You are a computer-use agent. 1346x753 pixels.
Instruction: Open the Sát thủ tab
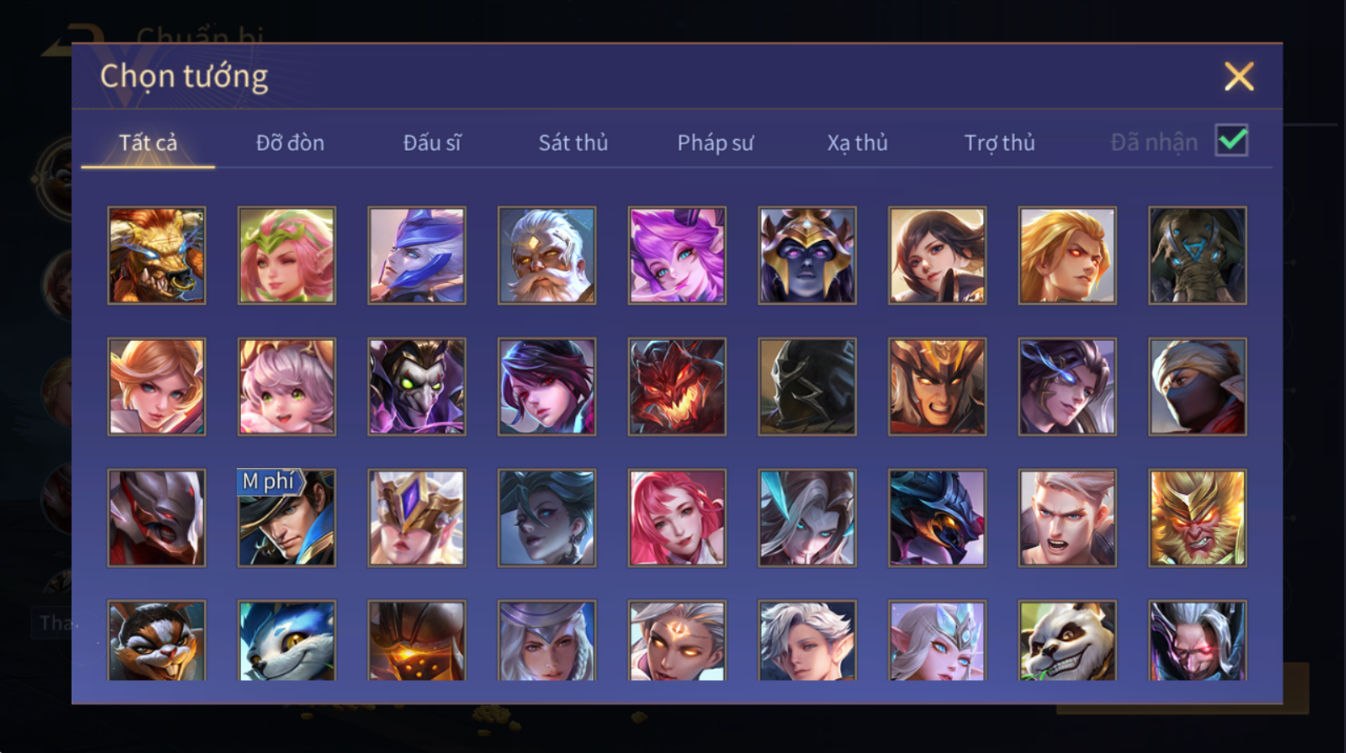(573, 143)
